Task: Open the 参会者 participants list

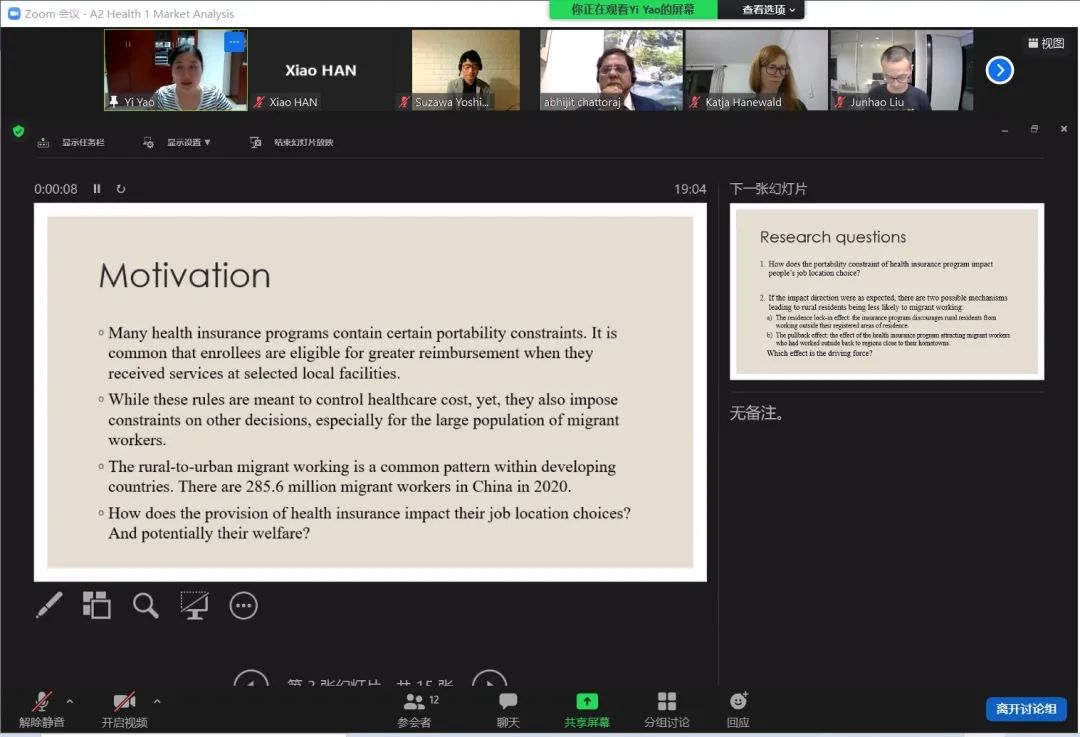Action: pyautogui.click(x=415, y=709)
